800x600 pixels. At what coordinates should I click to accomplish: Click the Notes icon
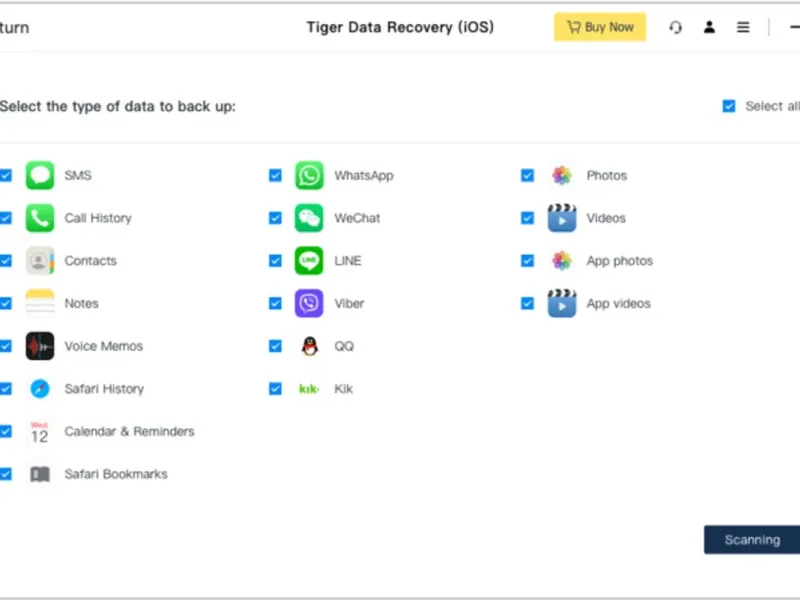coord(40,303)
